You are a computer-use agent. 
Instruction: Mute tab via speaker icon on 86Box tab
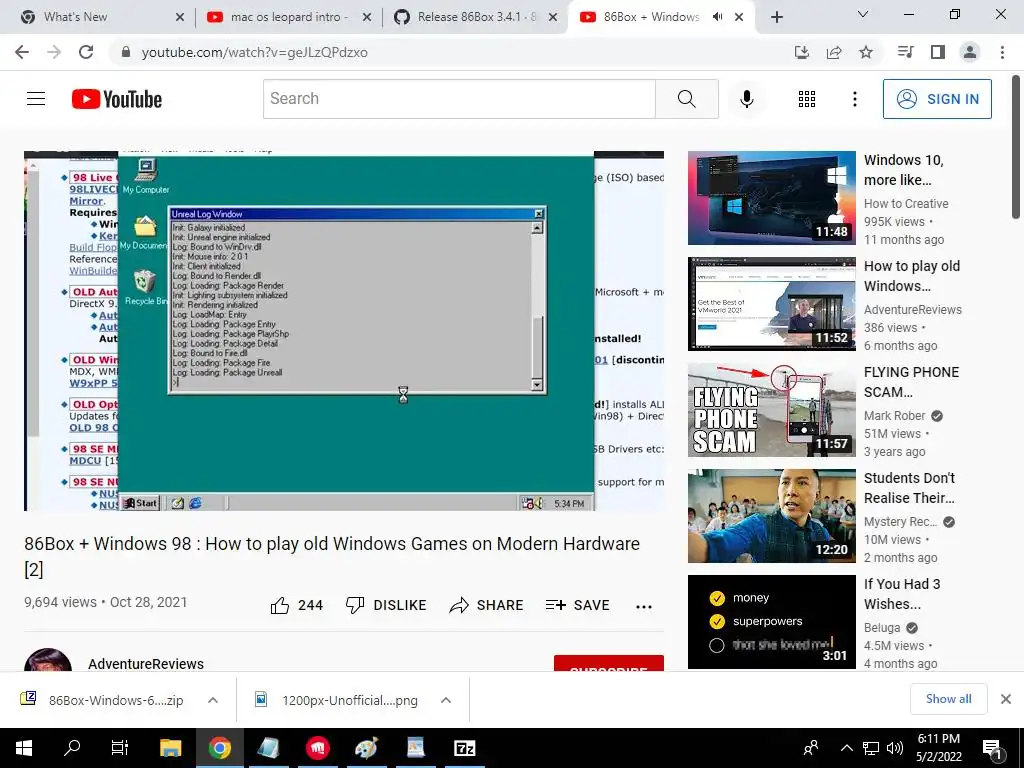717,17
